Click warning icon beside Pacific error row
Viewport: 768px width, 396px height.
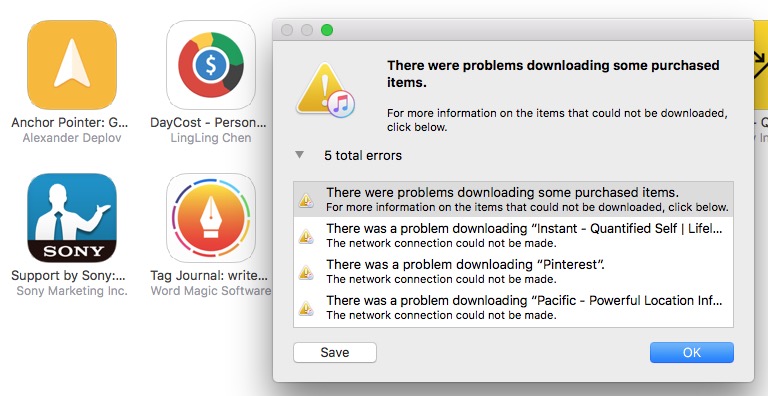pyautogui.click(x=306, y=308)
